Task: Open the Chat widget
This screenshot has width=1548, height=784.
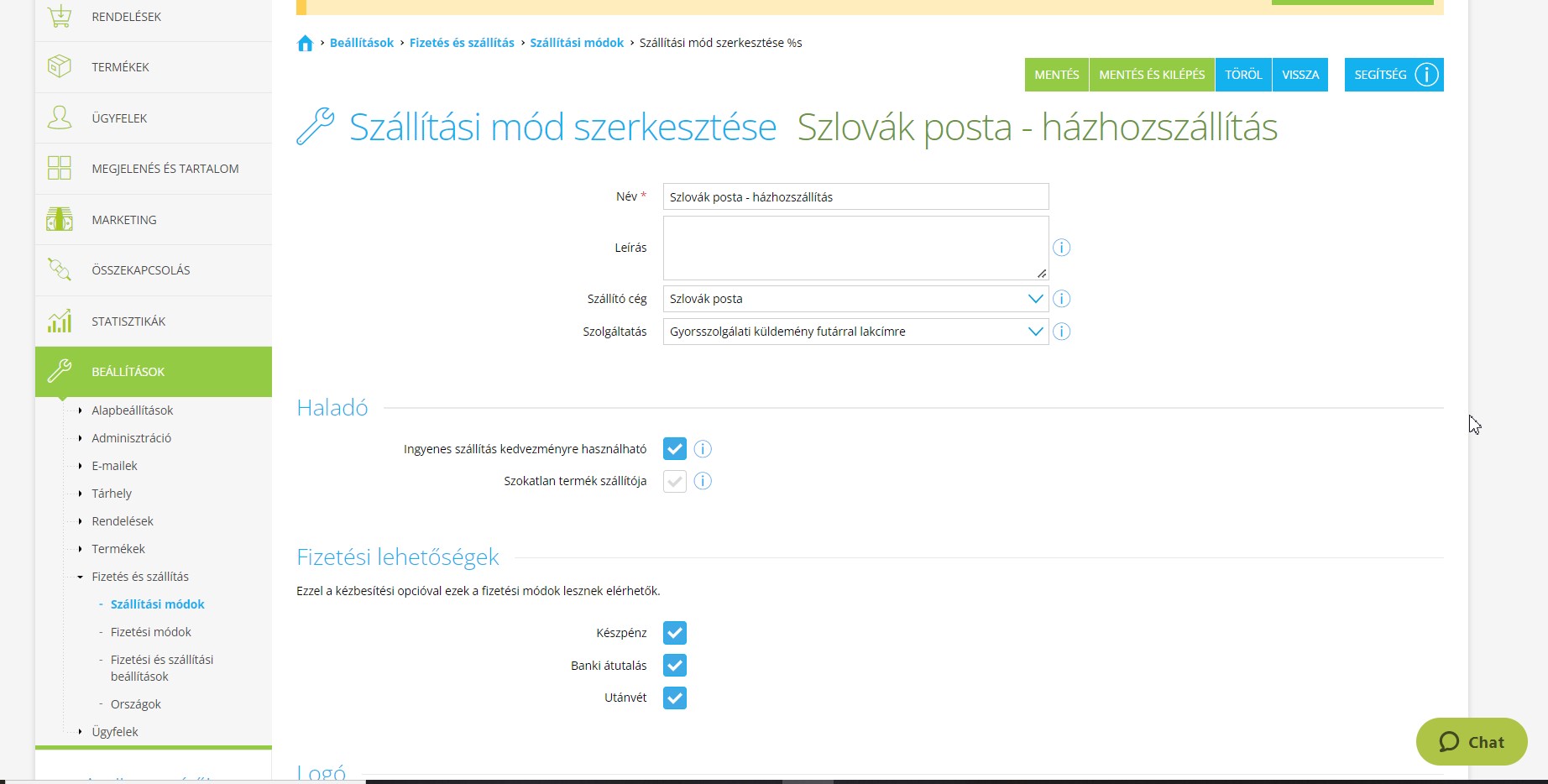Action: 1472,742
